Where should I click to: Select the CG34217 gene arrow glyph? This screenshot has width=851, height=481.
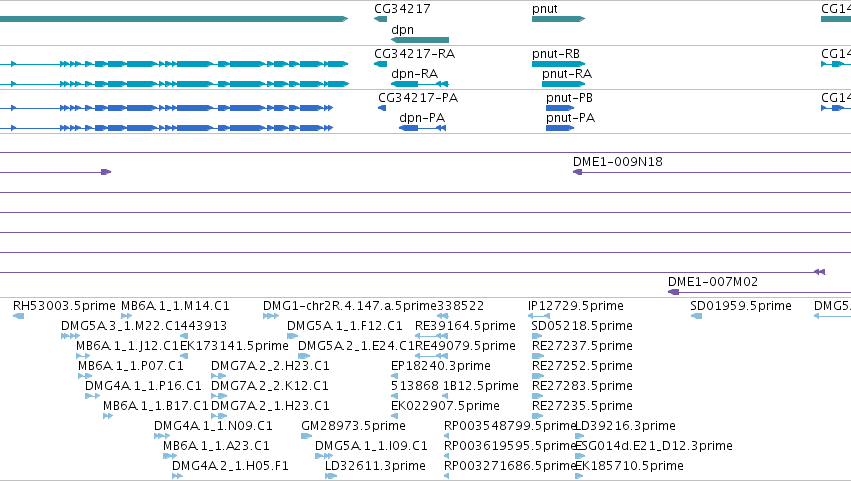[x=380, y=19]
